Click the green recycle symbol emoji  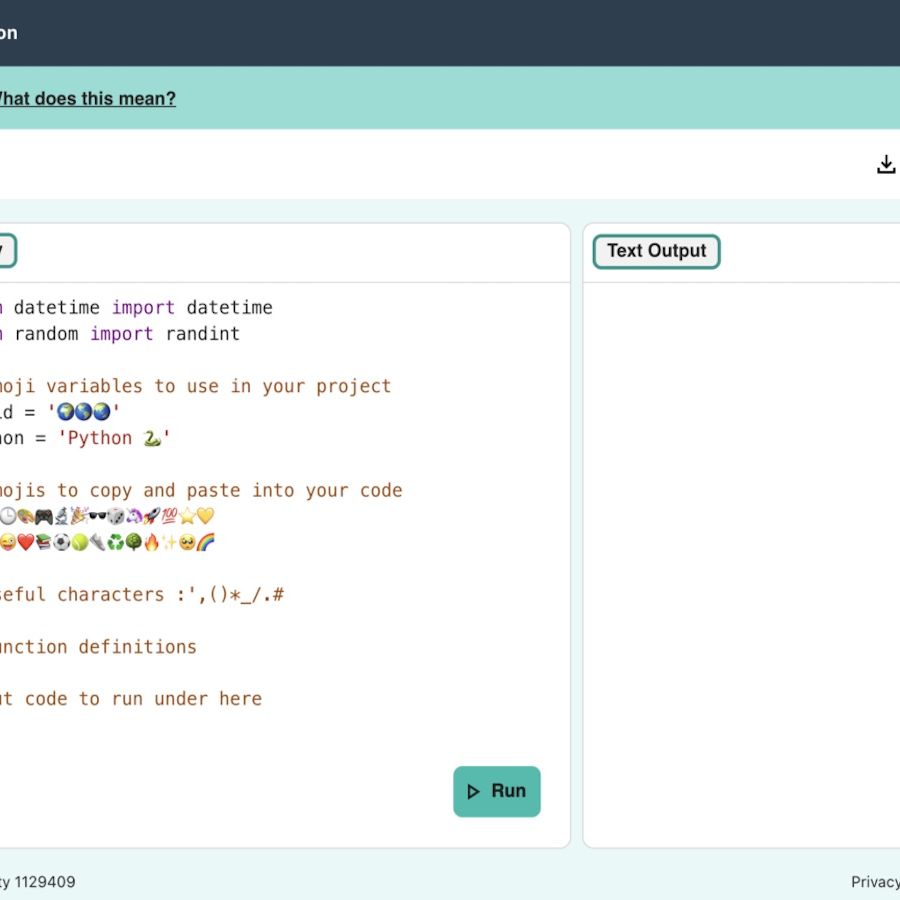coord(116,542)
